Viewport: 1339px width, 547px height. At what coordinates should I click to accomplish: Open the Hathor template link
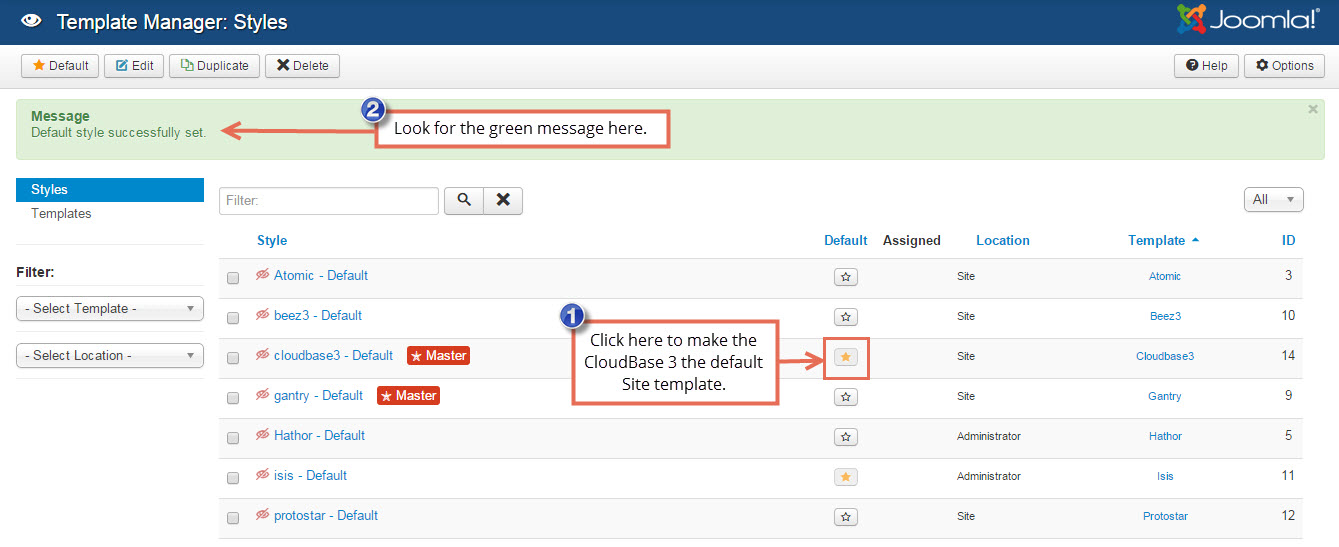click(x=1165, y=437)
